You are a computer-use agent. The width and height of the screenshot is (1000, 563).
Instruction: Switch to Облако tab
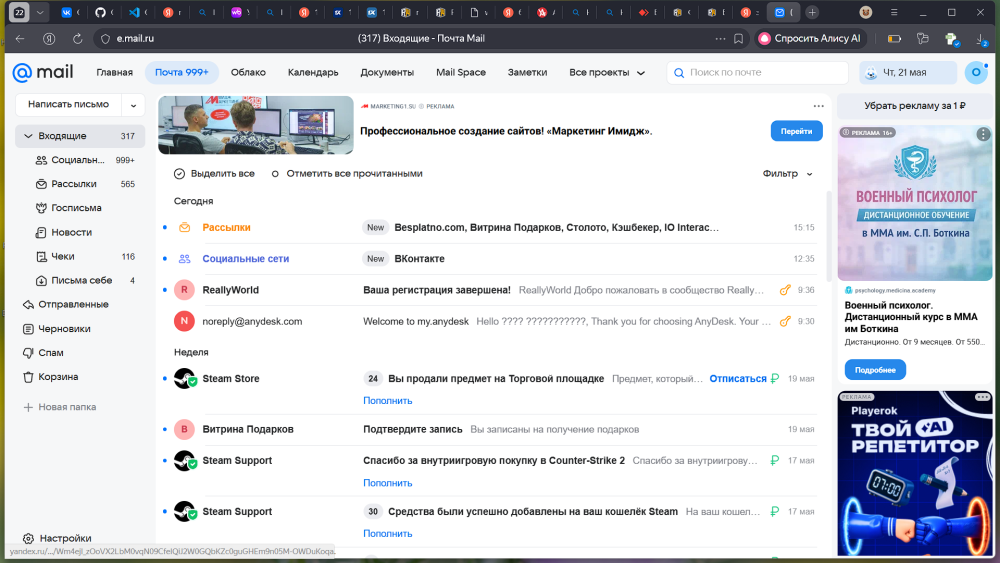248,73
